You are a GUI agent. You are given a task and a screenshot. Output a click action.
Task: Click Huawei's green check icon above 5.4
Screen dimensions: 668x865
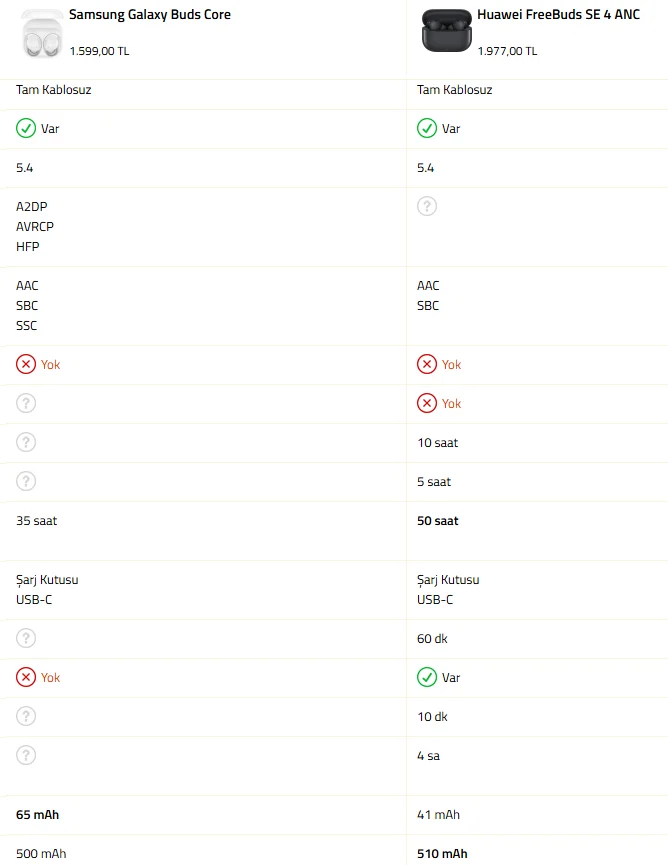pyautogui.click(x=427, y=128)
